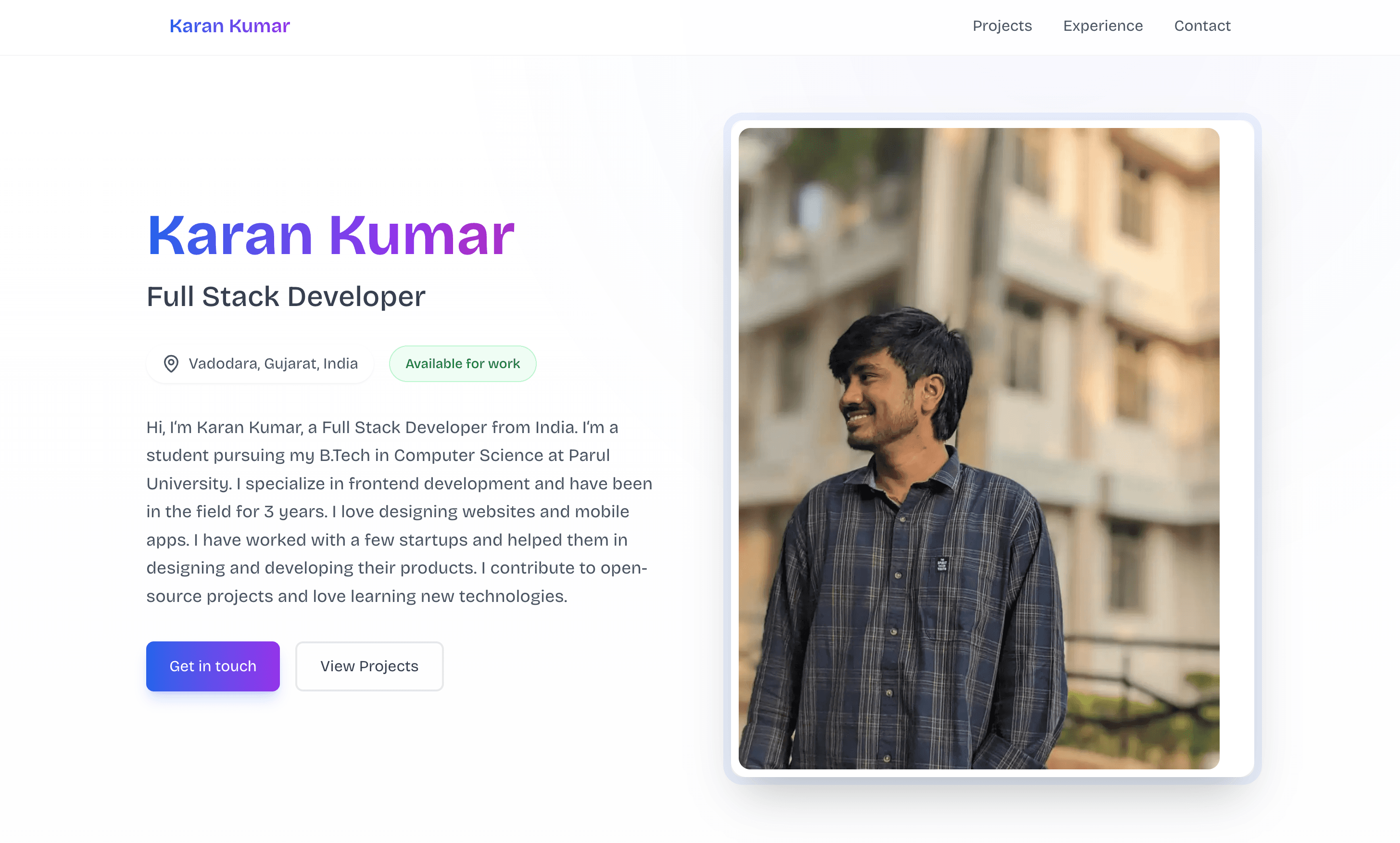
Task: Click the Available for work badge
Action: click(462, 364)
